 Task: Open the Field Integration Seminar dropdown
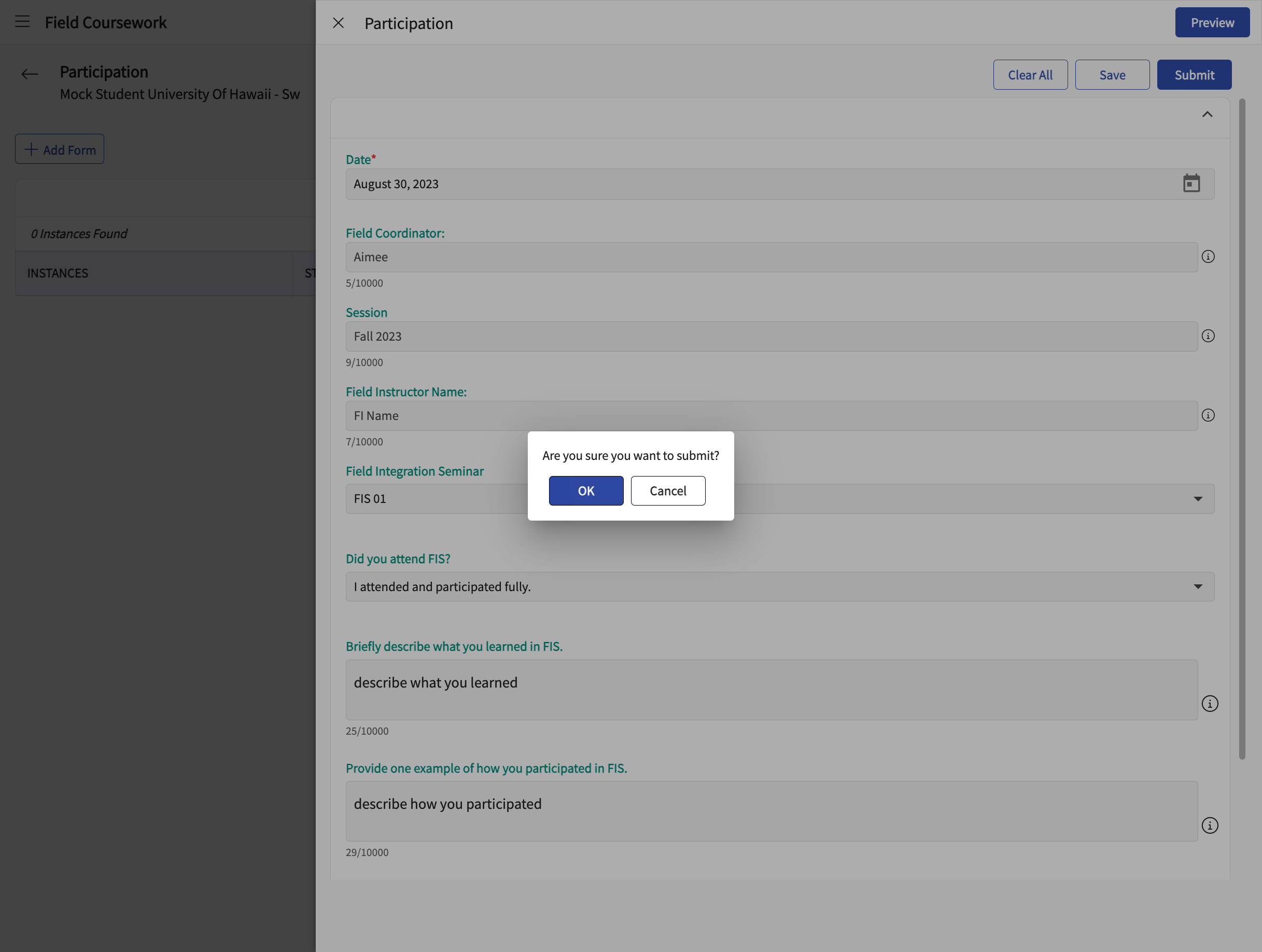[780, 499]
